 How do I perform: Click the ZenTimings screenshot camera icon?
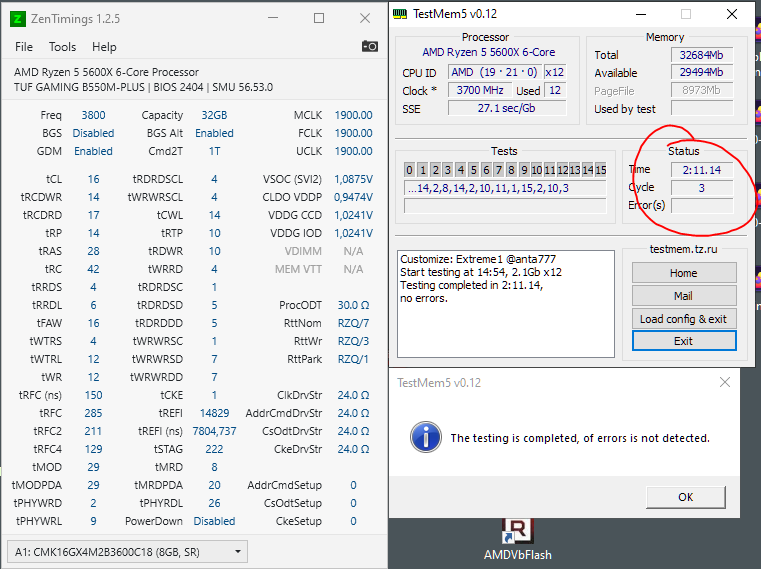[x=370, y=47]
